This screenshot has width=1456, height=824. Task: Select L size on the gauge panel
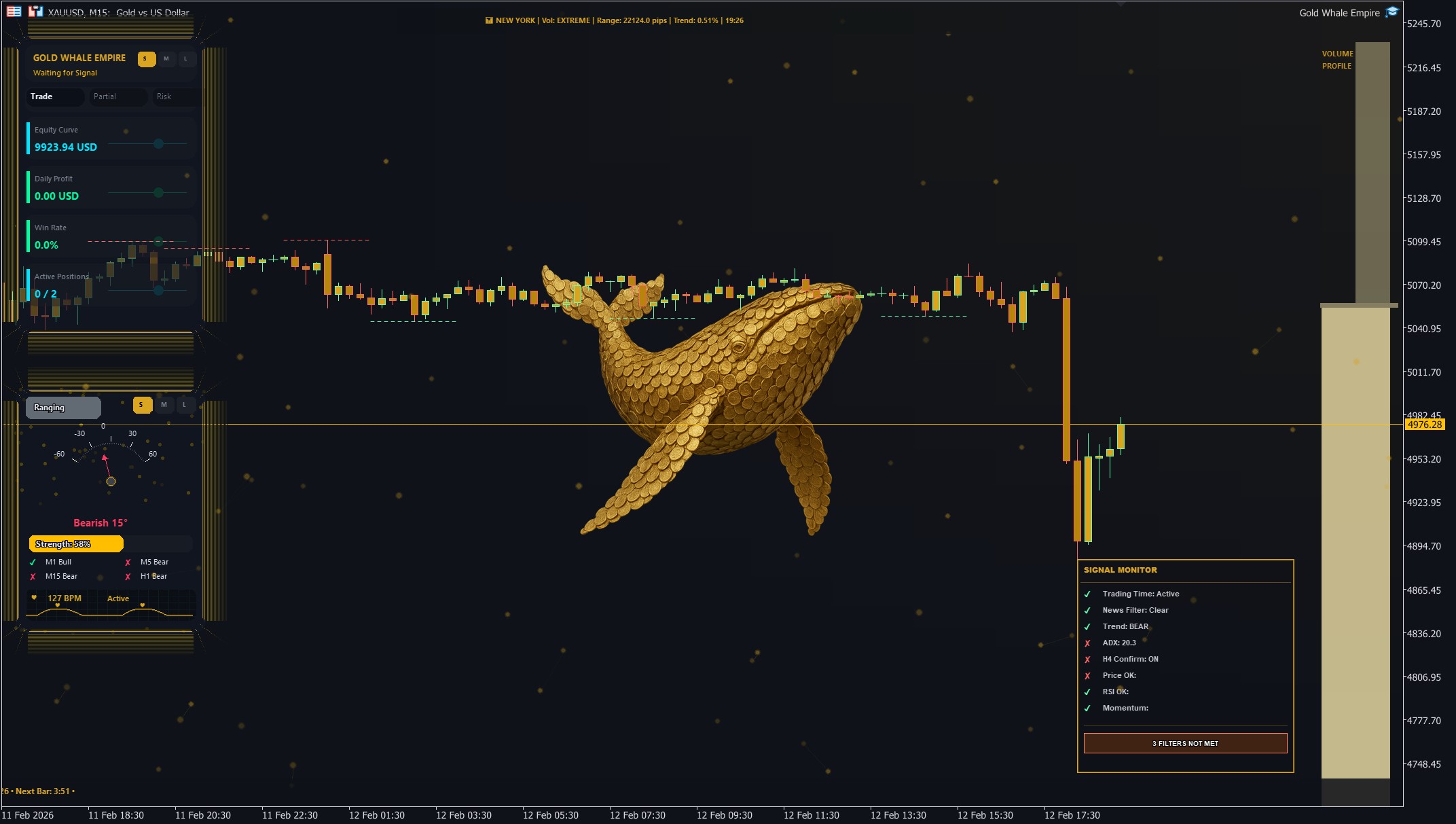point(184,405)
